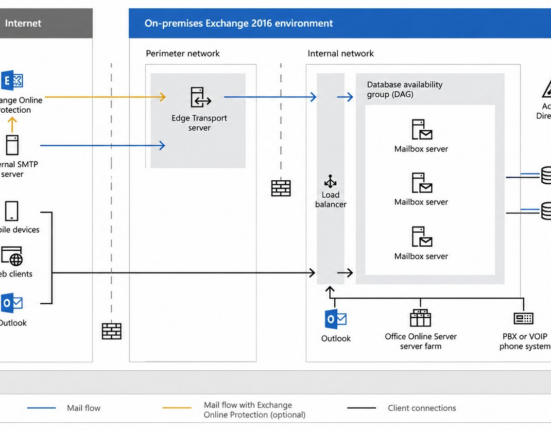This screenshot has height=431, width=551.
Task: Select the Exchange Online Protection label text
Action: point(21,105)
